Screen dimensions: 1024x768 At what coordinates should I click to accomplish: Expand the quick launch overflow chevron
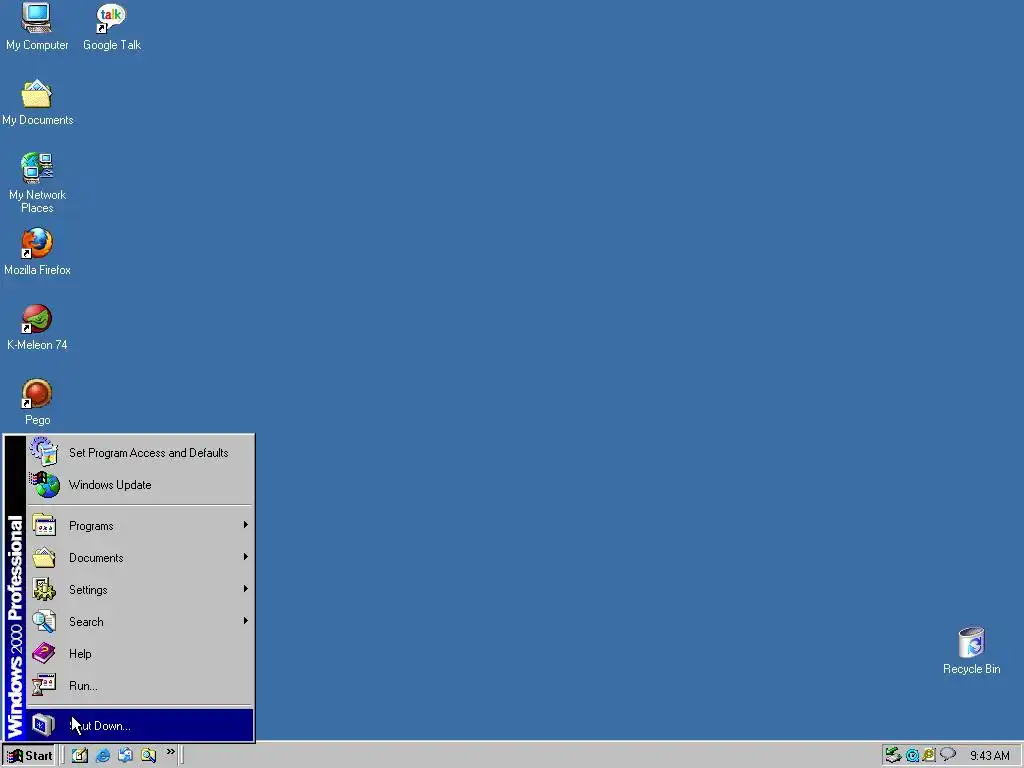170,752
